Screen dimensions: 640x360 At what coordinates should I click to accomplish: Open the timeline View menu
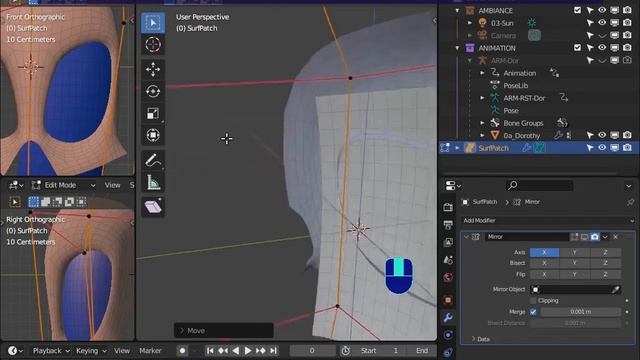point(122,351)
